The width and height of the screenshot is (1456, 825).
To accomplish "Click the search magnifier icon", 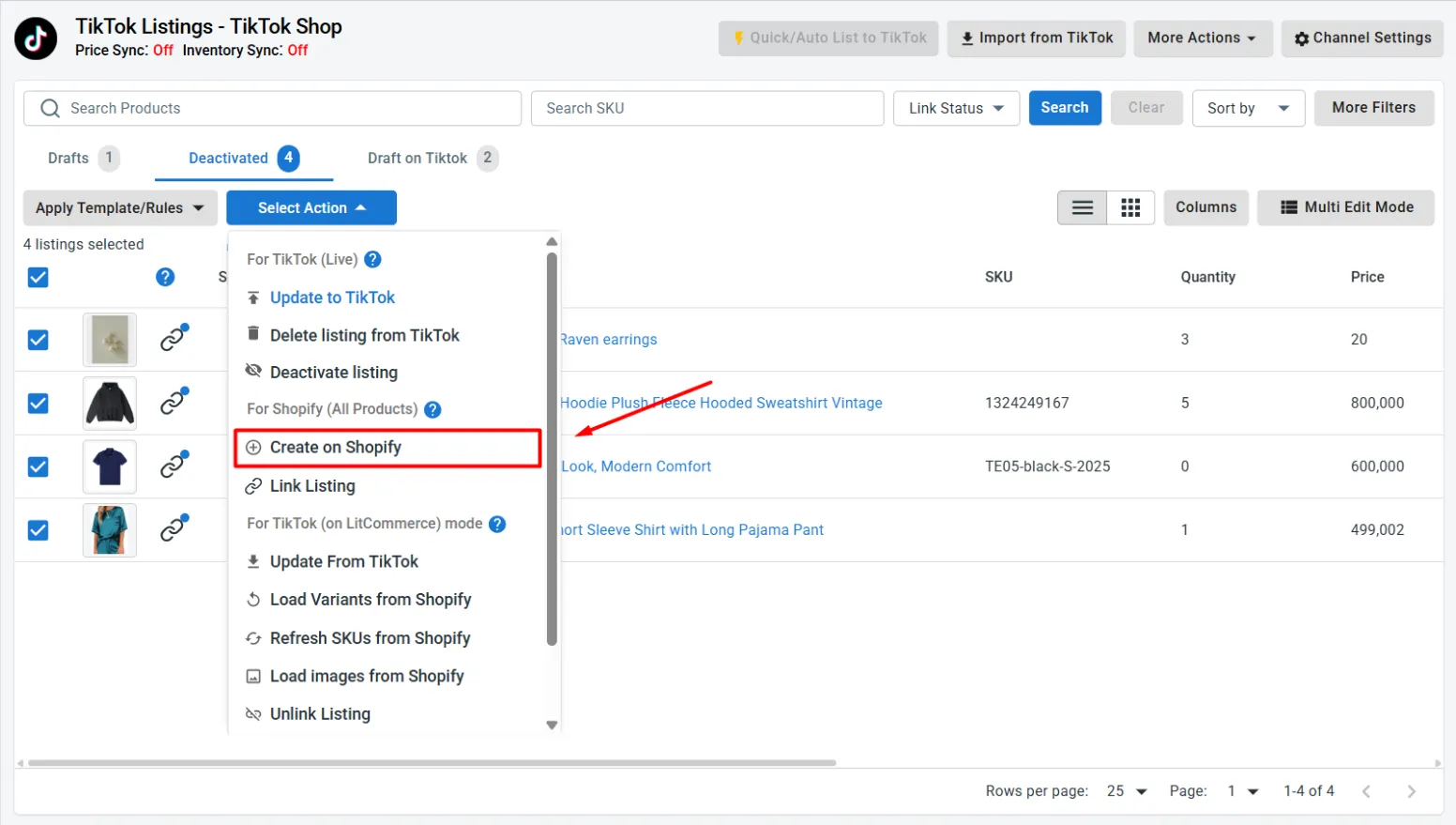I will pos(51,108).
